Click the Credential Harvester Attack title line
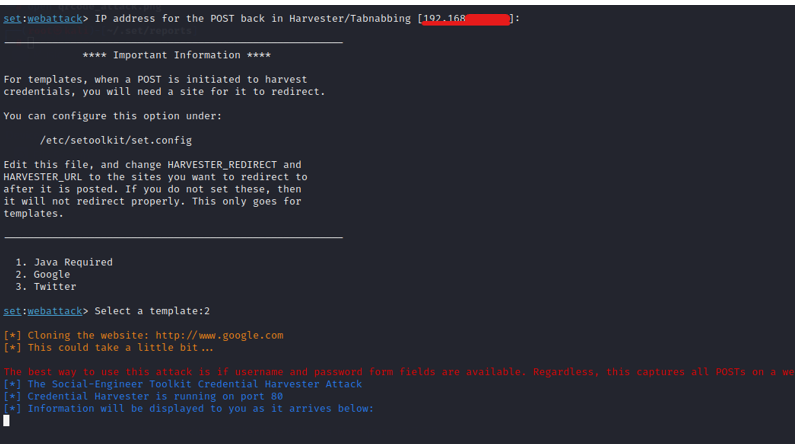This screenshot has height=444, width=799. [183, 384]
